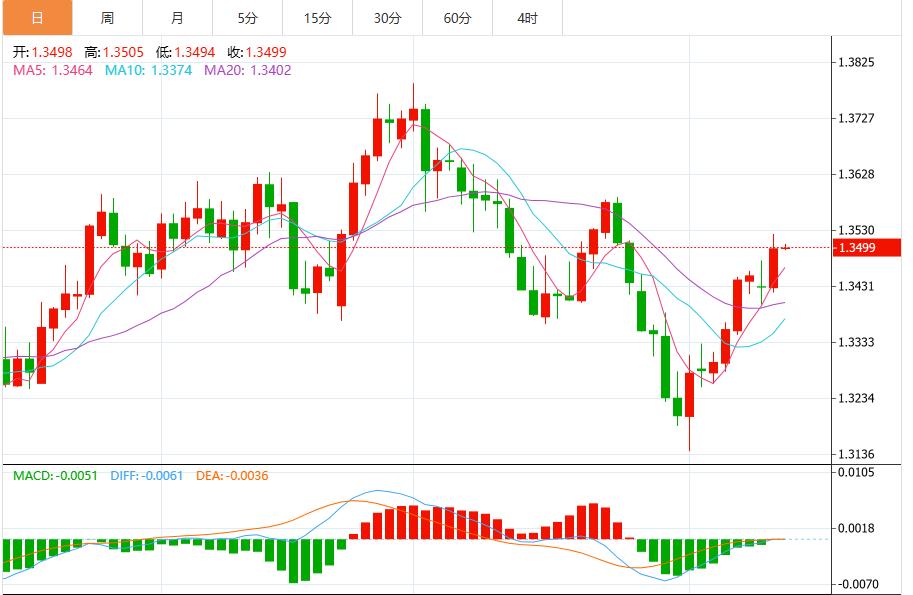Select the 30分 timeframe
This screenshot has width=913, height=595.
pyautogui.click(x=385, y=17)
